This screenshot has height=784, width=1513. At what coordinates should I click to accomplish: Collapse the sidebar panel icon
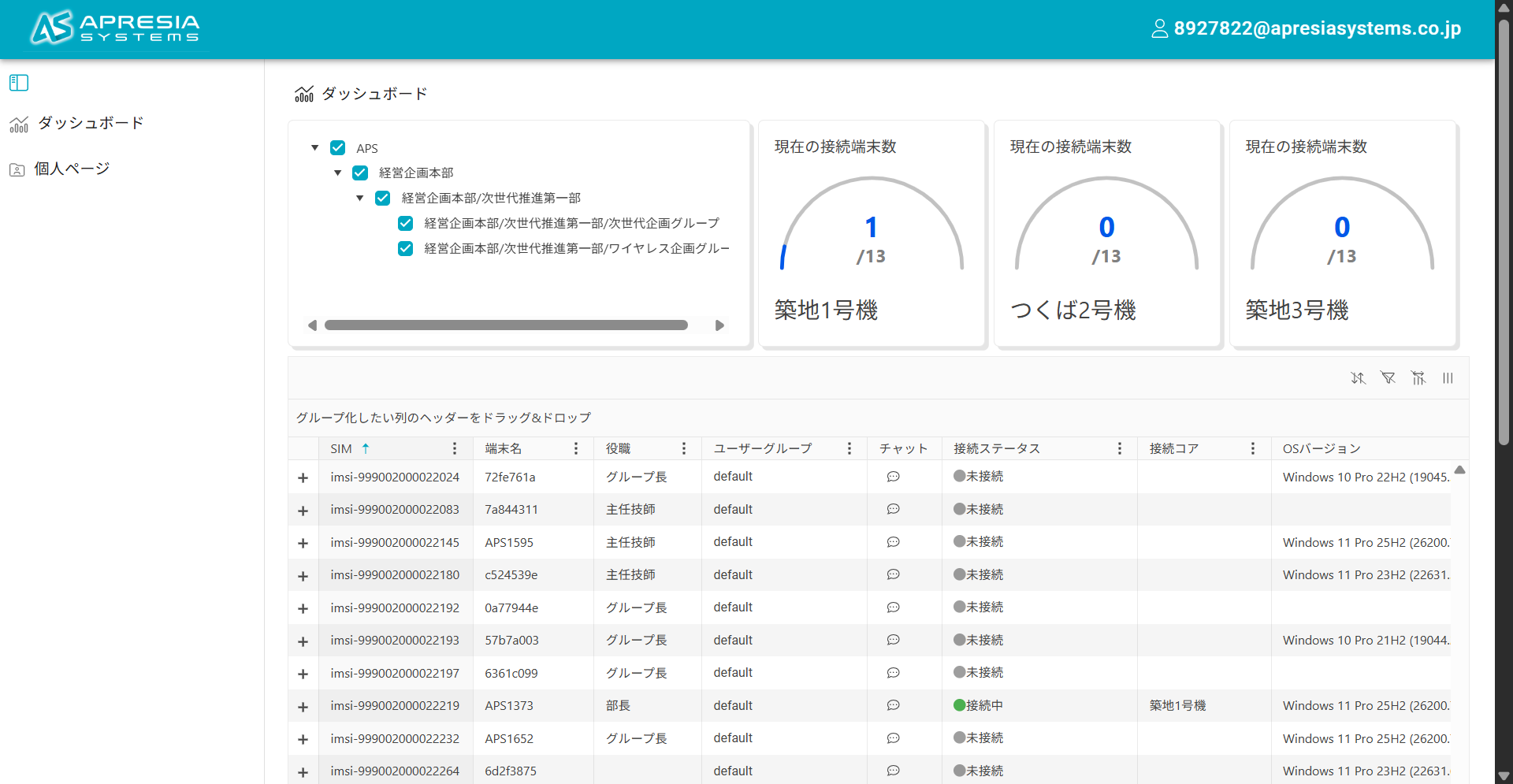click(19, 83)
